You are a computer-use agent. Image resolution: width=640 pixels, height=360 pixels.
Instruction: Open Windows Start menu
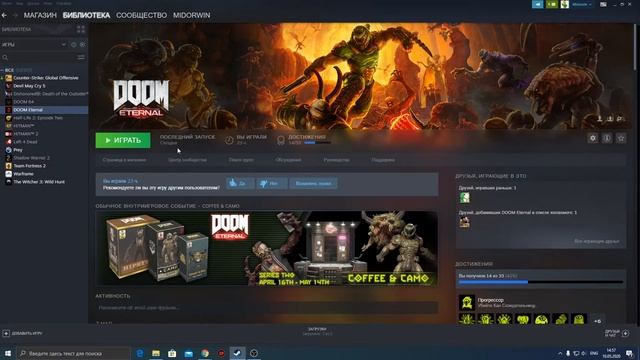[8, 353]
